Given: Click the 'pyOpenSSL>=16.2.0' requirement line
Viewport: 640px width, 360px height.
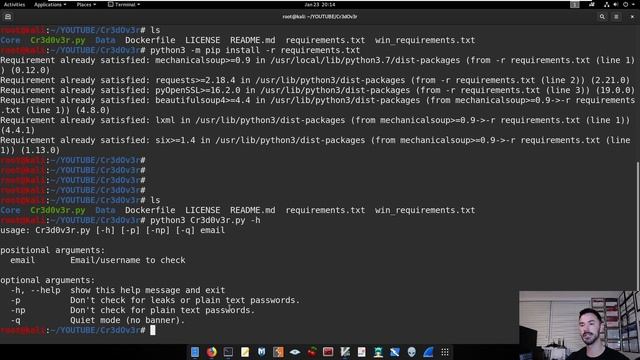Looking at the screenshot, I should [318, 90].
